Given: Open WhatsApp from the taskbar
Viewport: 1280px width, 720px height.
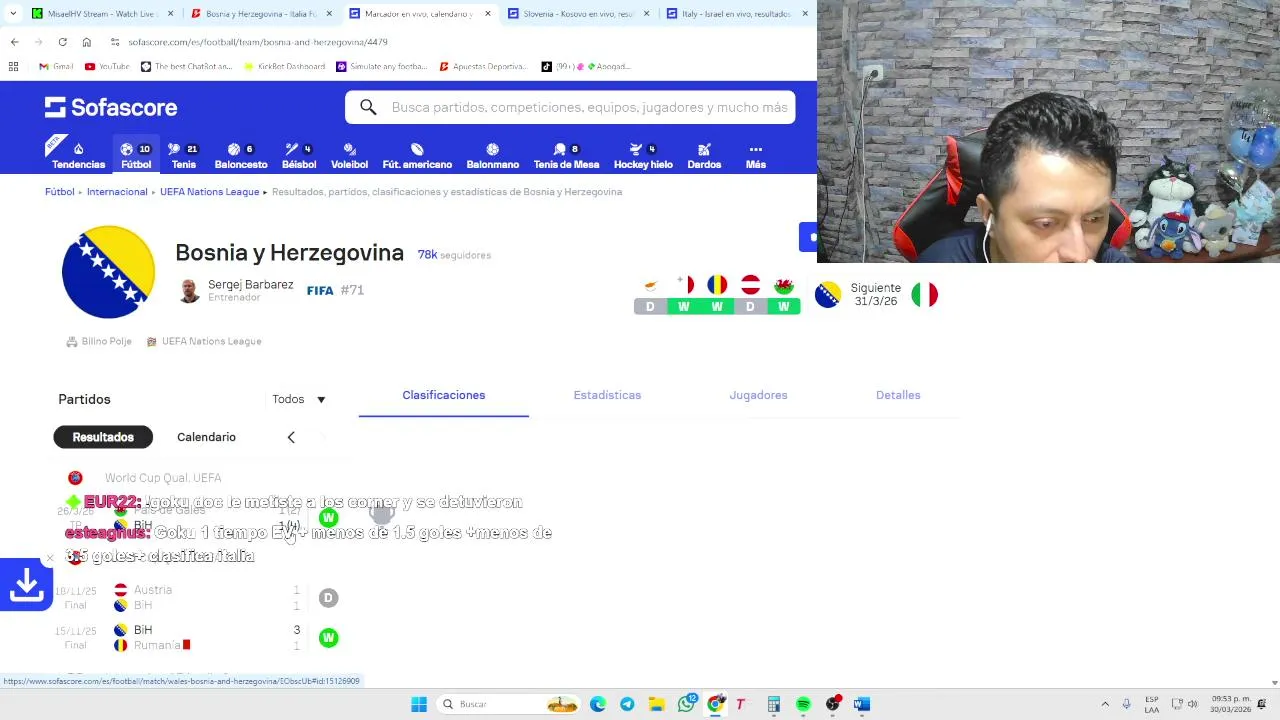Looking at the screenshot, I should coord(686,704).
